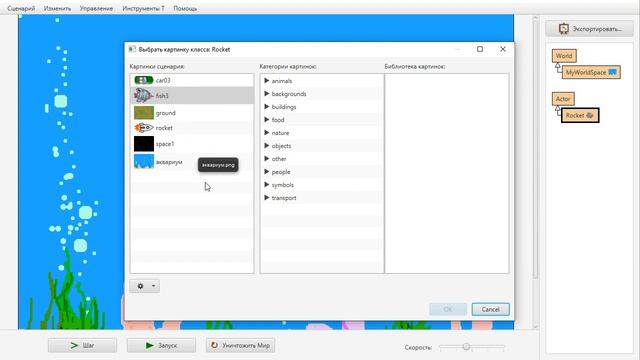Expand the objects category
The height and width of the screenshot is (360, 640).
click(267, 146)
